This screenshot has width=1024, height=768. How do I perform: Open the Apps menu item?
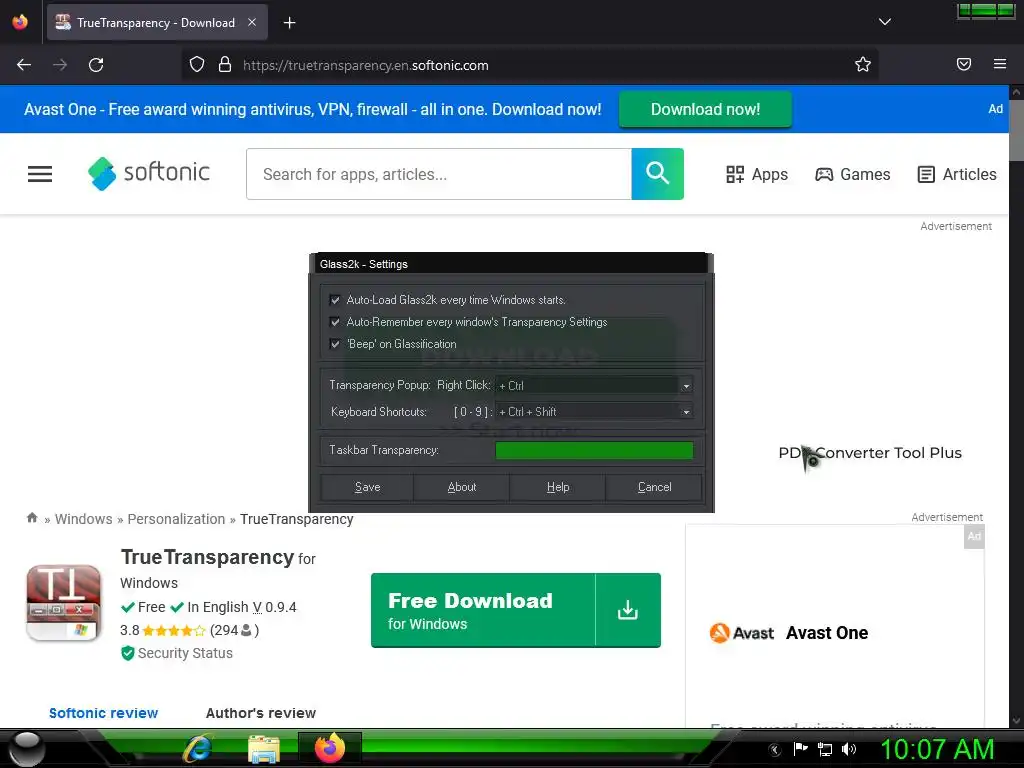pos(757,174)
